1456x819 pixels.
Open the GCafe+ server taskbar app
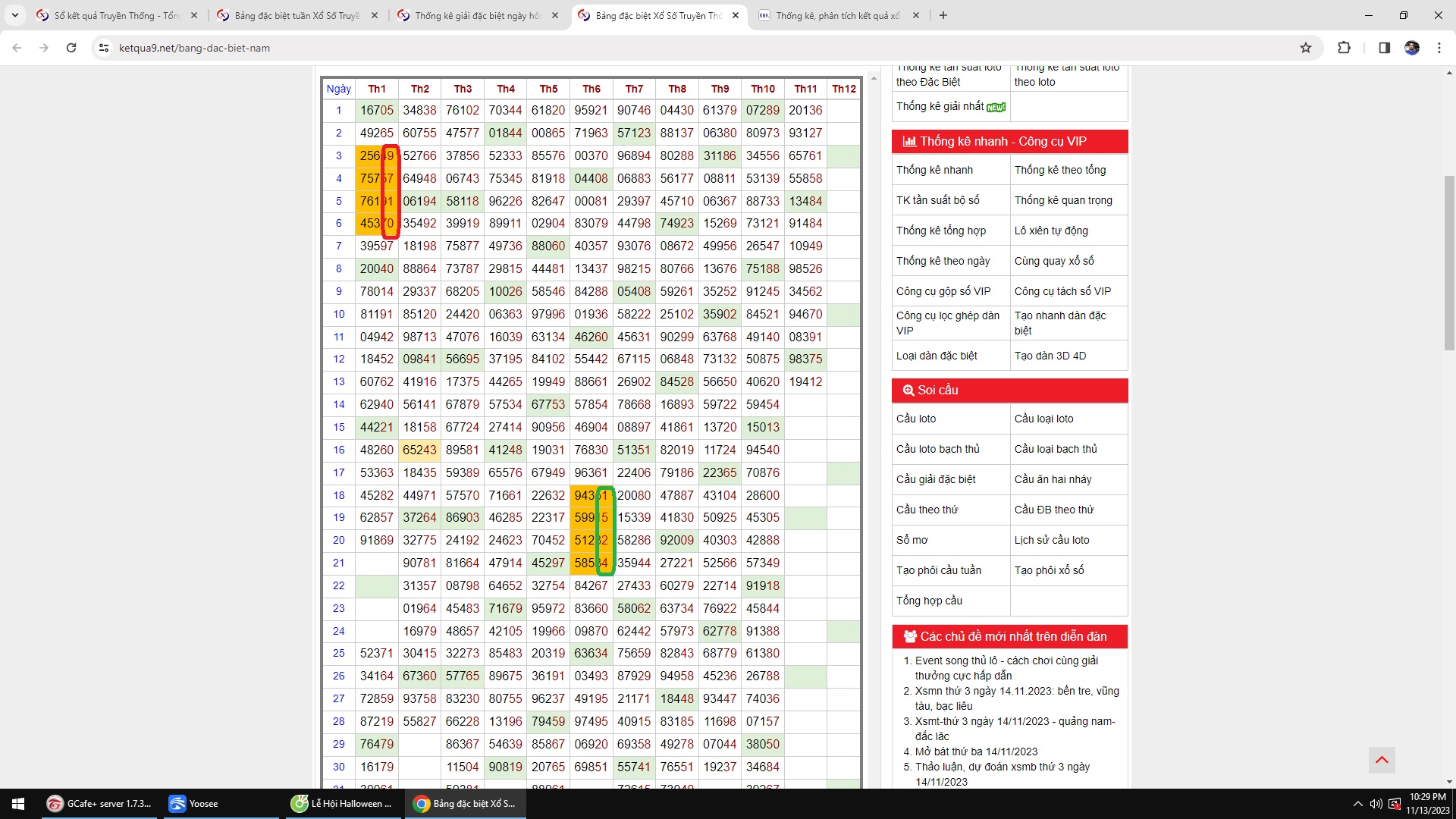coord(99,804)
